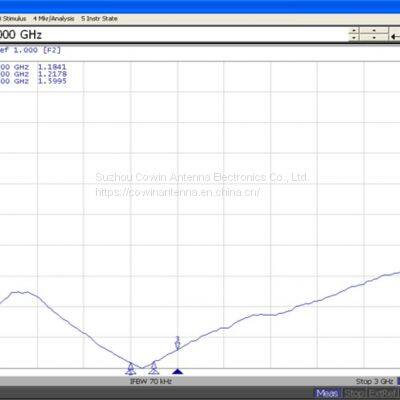Click the IFBW 70 kHz label
Screen dimensions: 400x400
pos(151,381)
